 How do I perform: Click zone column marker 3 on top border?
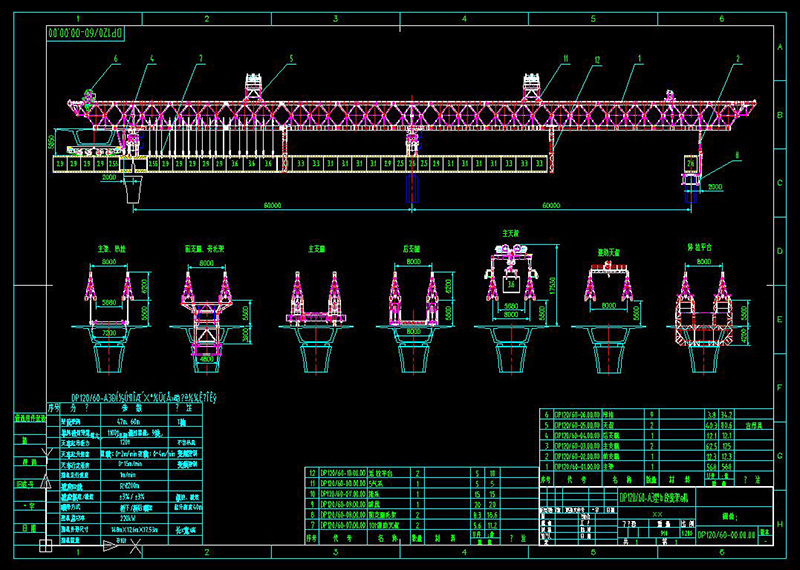click(x=335, y=18)
